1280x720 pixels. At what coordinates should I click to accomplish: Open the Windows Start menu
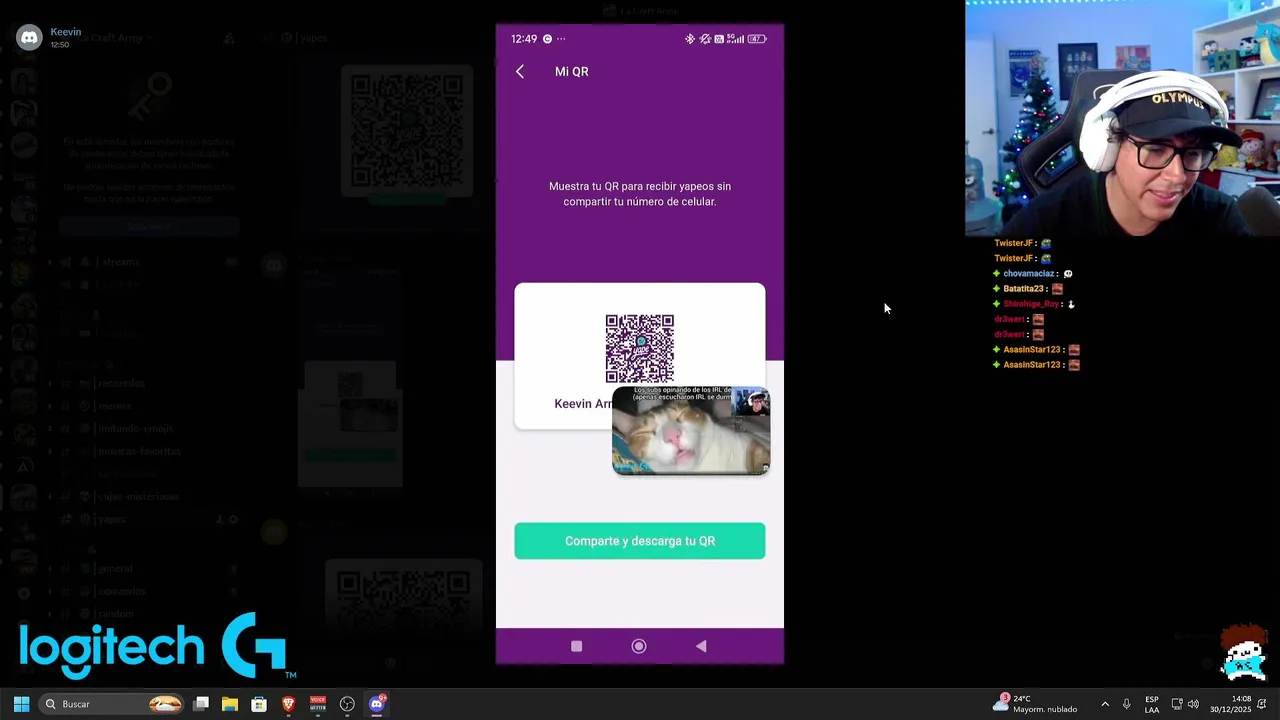tap(21, 704)
